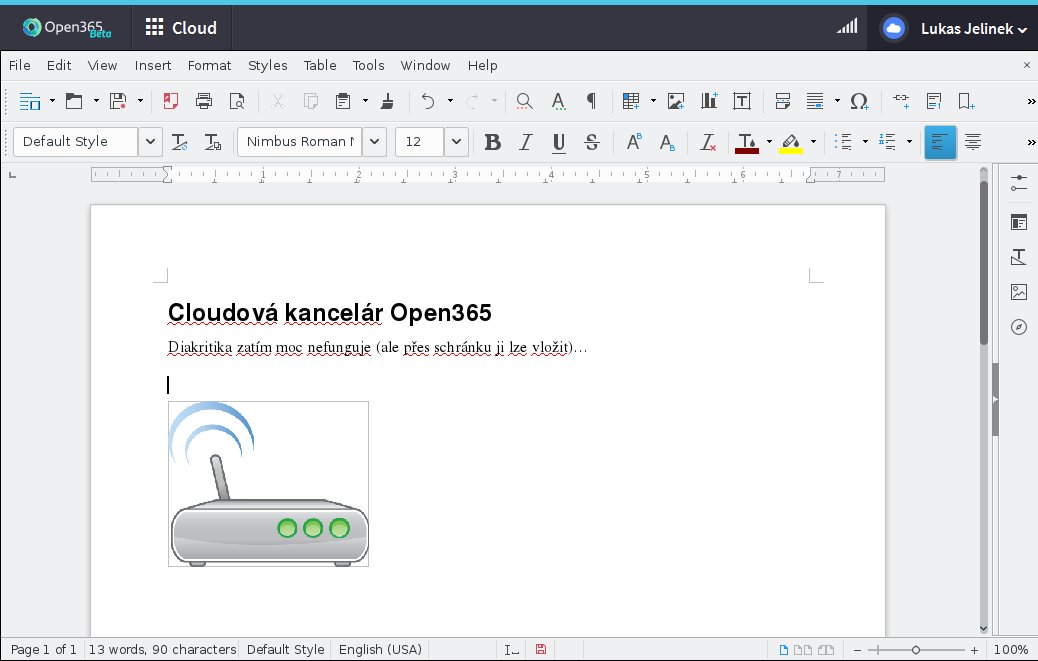Open sidebar settings at top of sidebar

click(1019, 183)
